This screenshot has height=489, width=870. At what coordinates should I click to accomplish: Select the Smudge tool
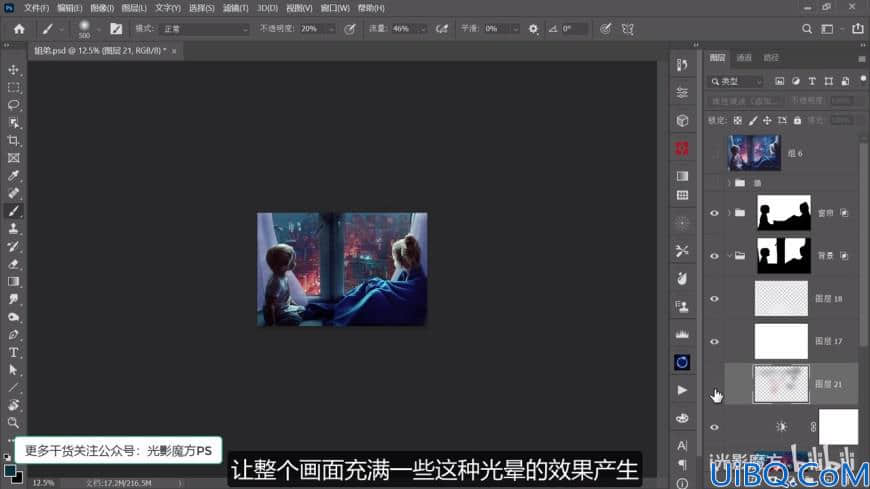[13, 299]
